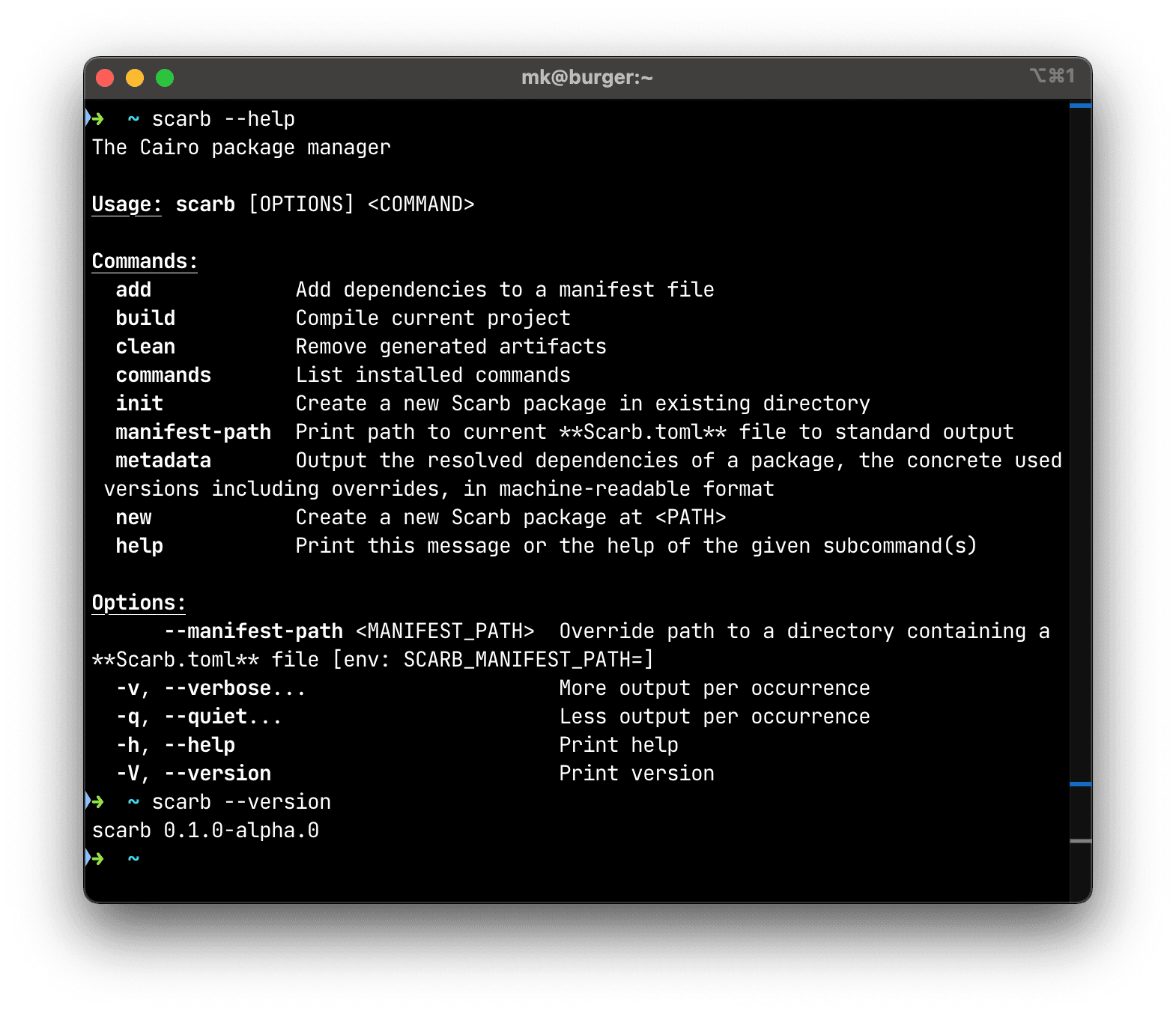
Task: Click the ⌥⌘1 window shortcut indicator
Action: coord(1052,76)
